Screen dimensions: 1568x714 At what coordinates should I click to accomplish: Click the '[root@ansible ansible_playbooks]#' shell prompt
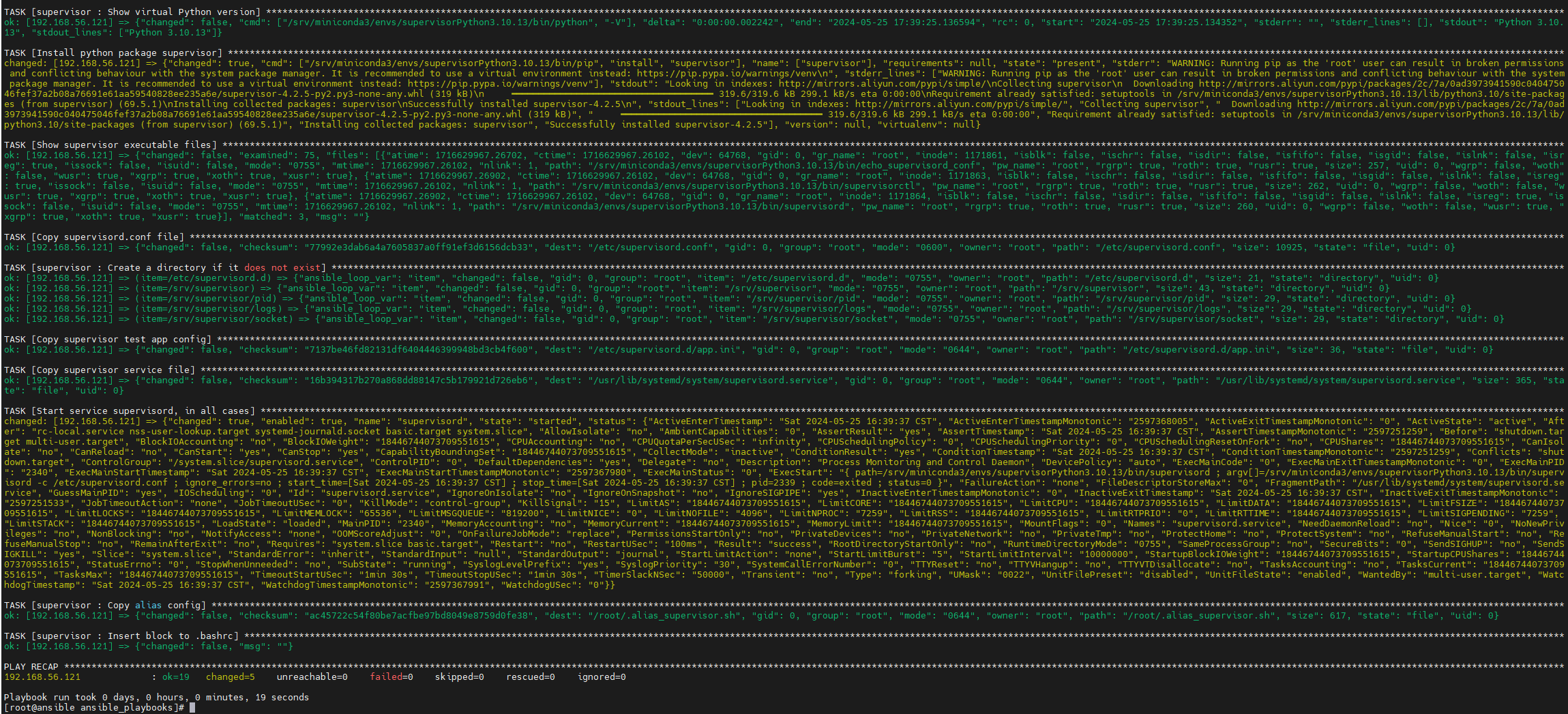coord(94,707)
